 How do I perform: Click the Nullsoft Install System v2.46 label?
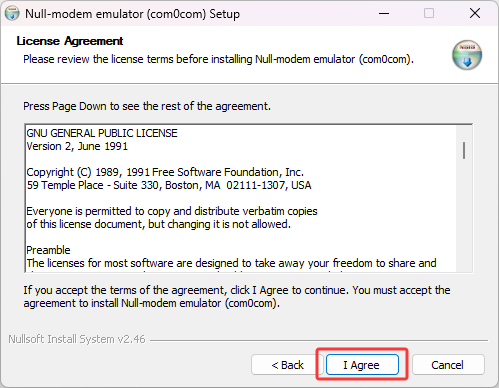77,339
